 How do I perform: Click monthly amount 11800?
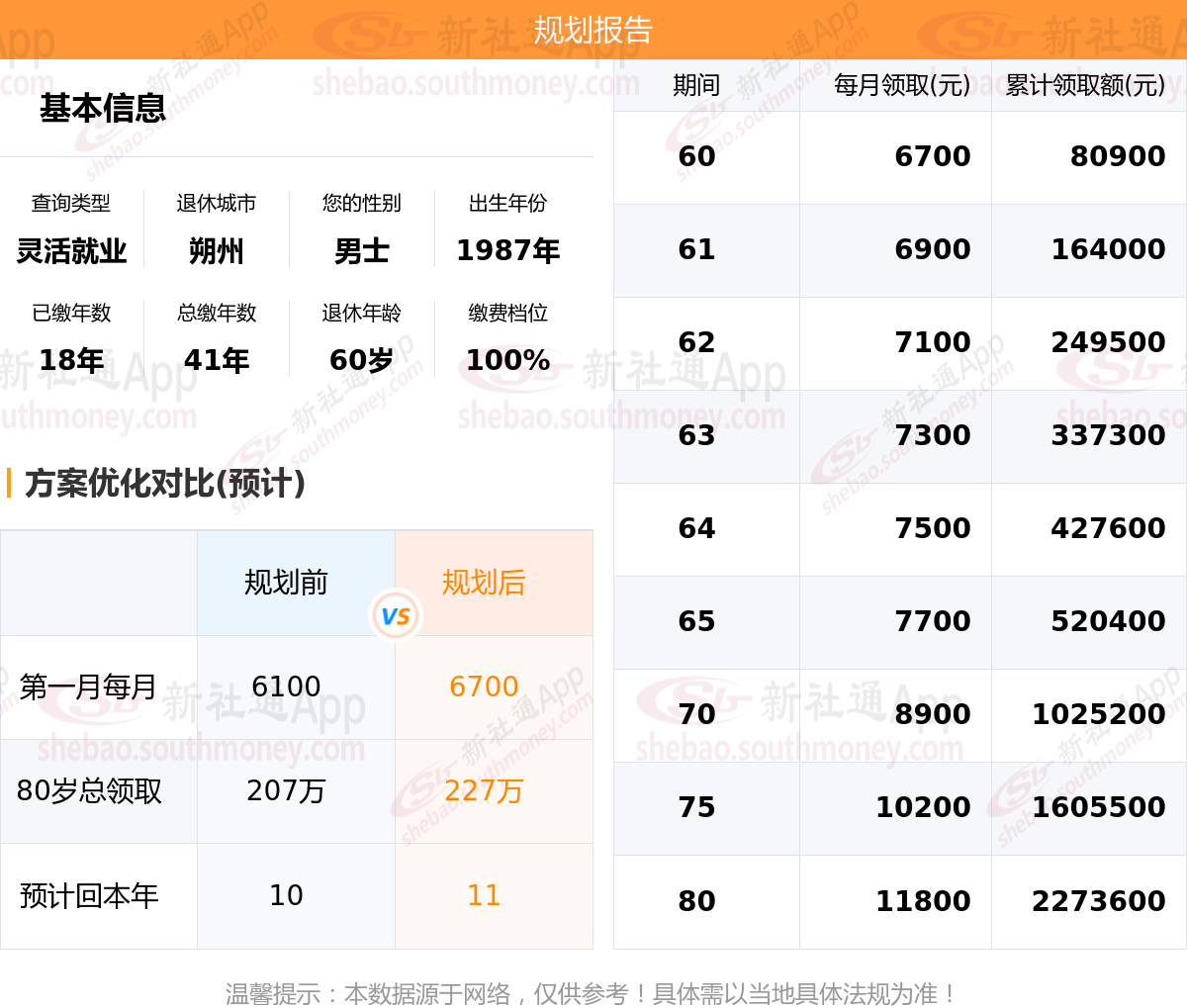pyautogui.click(x=923, y=901)
